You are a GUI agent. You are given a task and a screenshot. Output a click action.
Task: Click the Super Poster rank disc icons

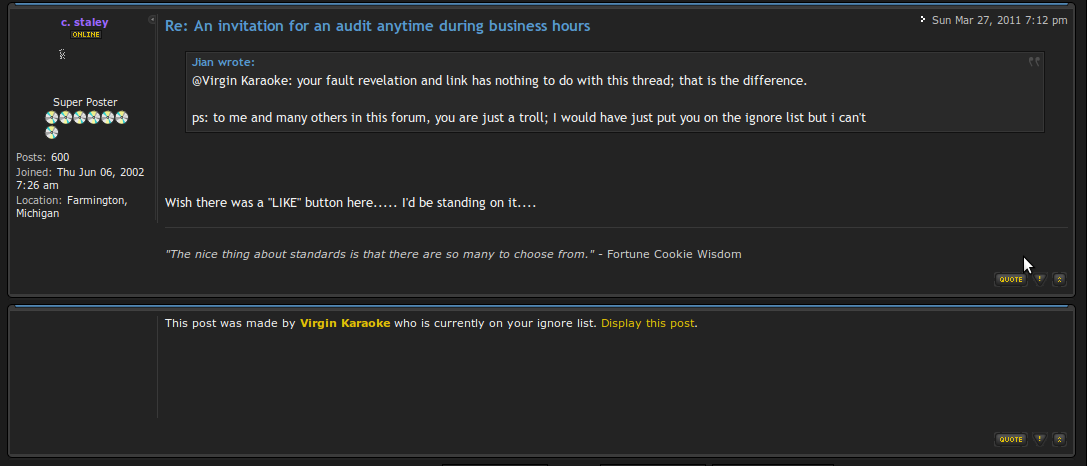tap(86, 124)
